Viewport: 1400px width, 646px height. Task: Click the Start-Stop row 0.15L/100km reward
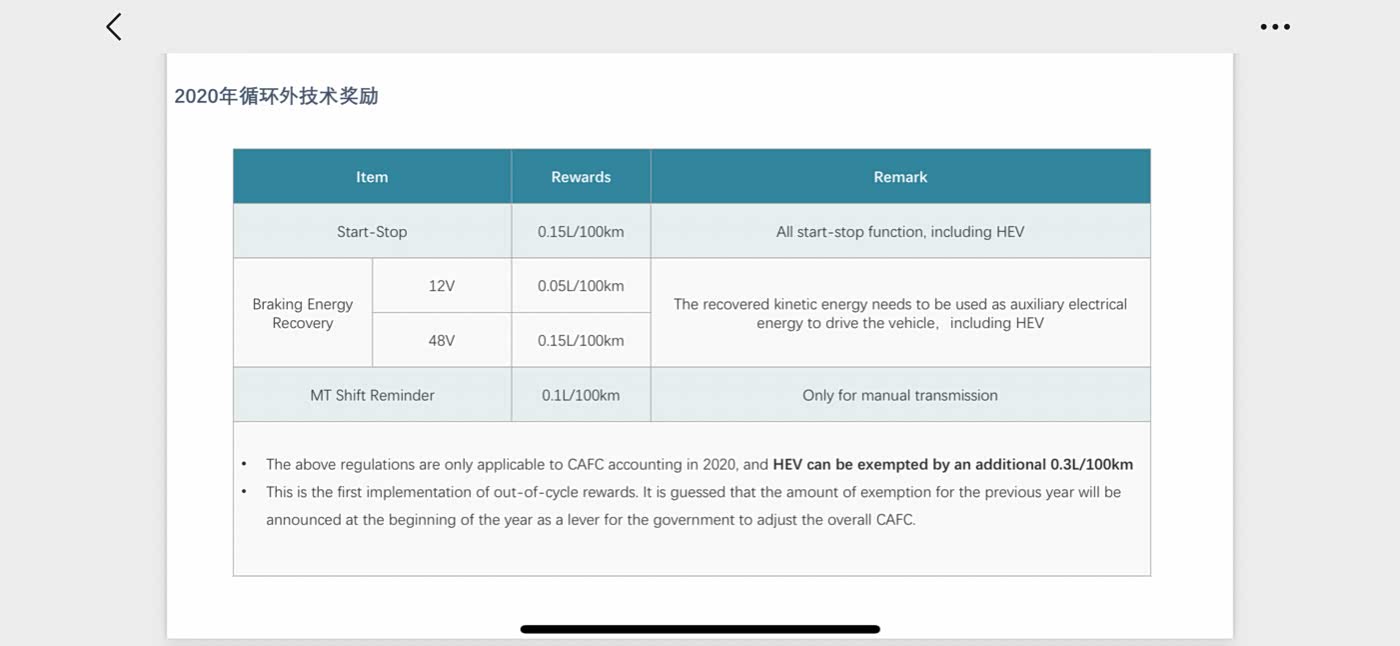point(581,232)
